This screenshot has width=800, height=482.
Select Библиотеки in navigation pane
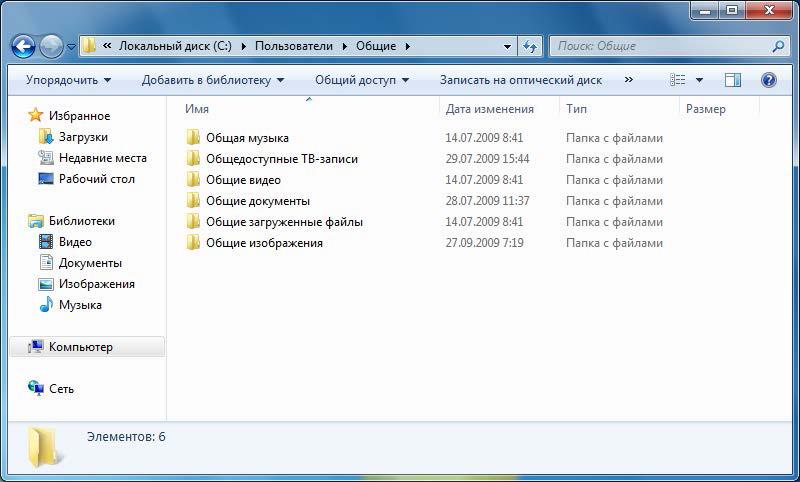[x=82, y=221]
